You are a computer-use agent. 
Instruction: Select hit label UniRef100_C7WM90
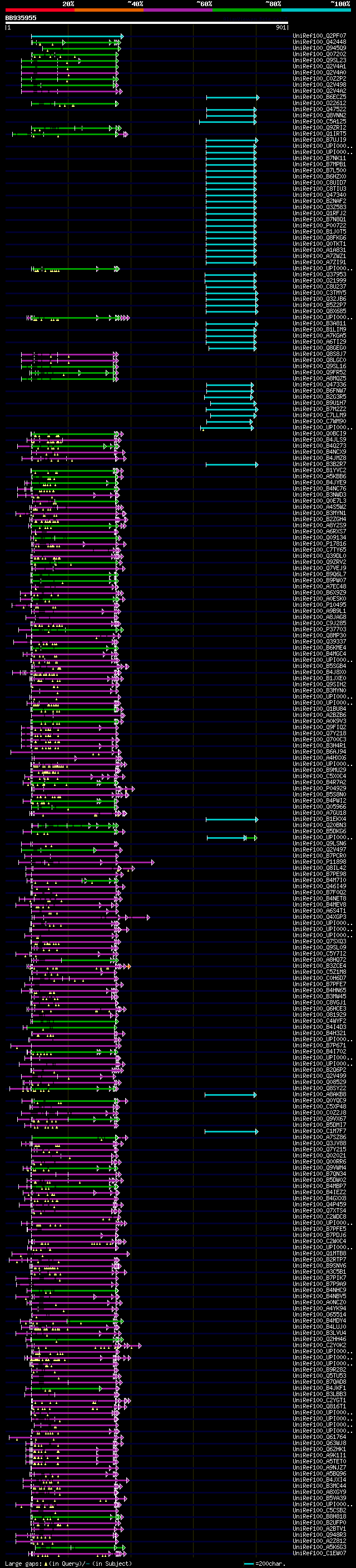(319, 421)
